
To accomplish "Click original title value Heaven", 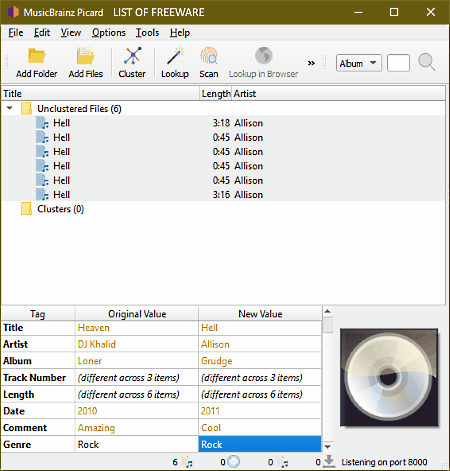I will pyautogui.click(x=94, y=328).
